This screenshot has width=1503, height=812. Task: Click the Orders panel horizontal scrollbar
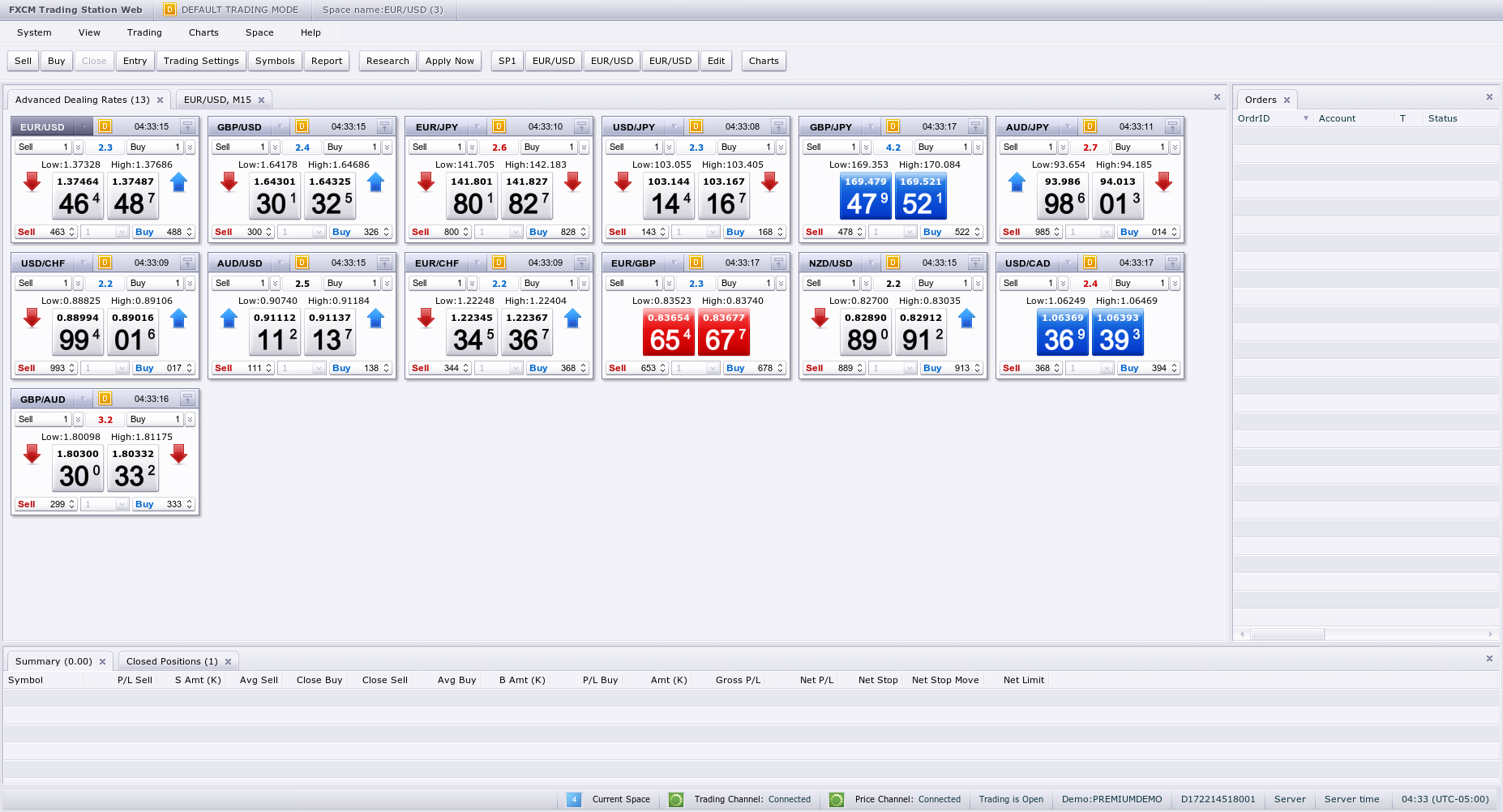(1287, 634)
